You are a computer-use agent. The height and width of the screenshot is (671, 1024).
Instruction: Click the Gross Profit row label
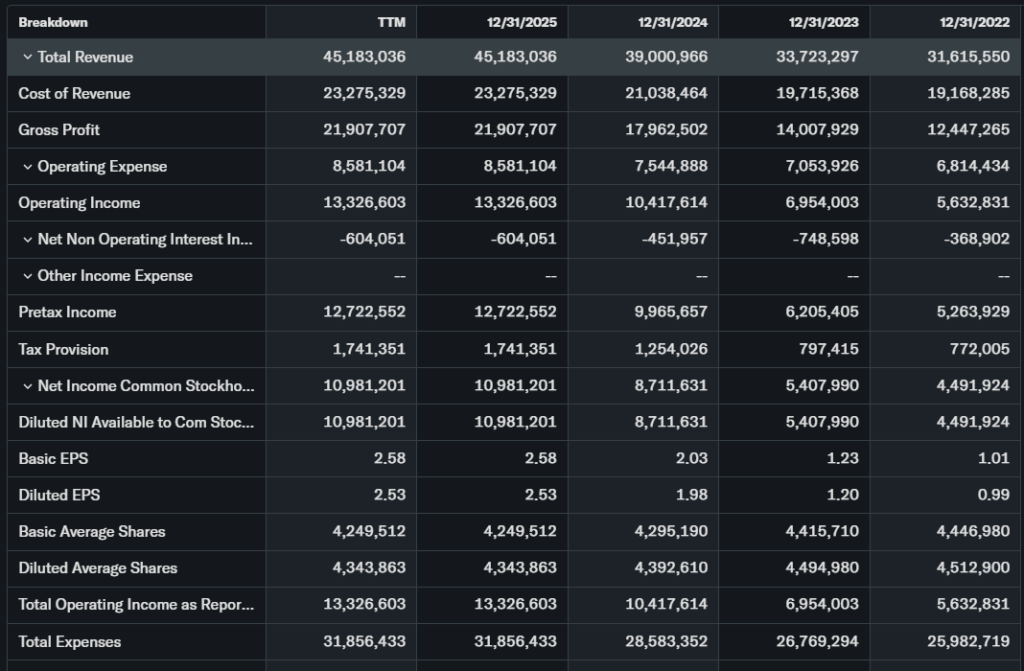pos(59,130)
